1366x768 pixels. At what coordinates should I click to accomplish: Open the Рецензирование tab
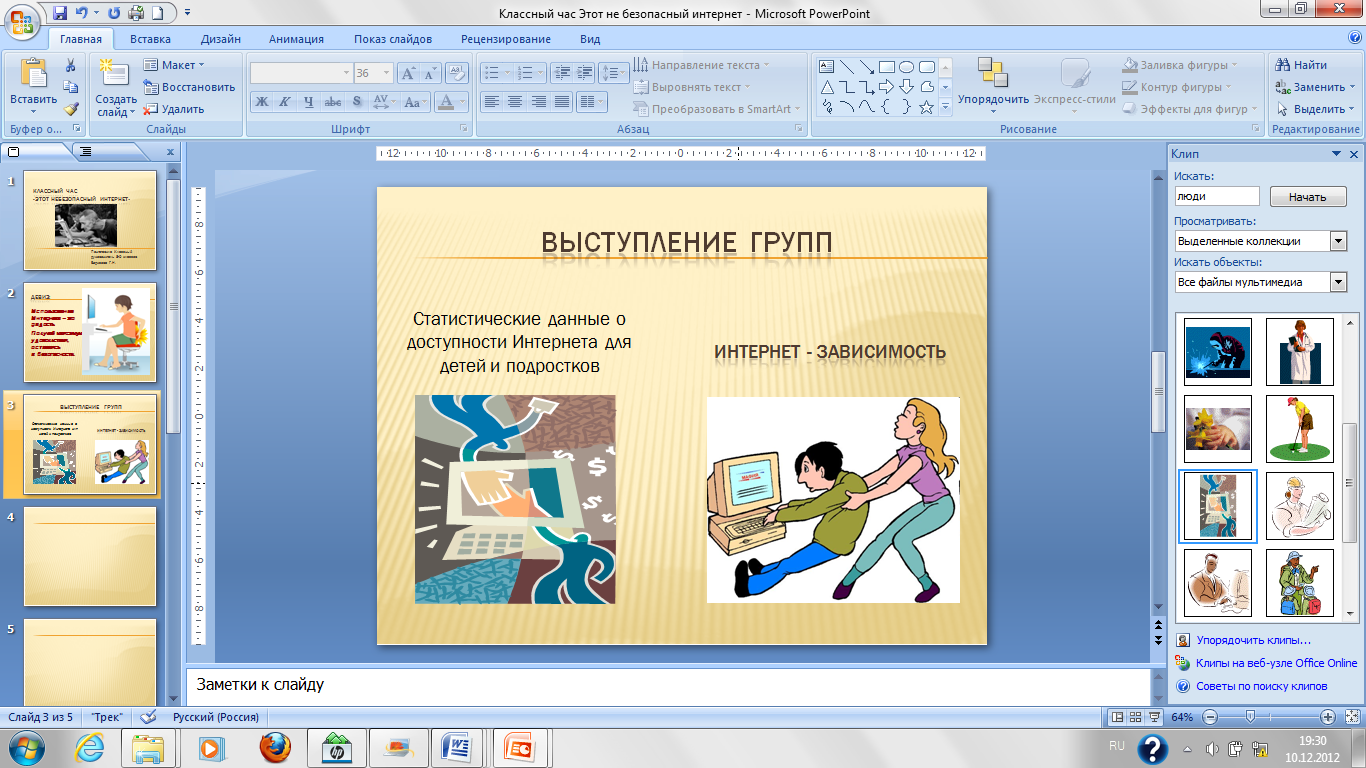tap(506, 39)
